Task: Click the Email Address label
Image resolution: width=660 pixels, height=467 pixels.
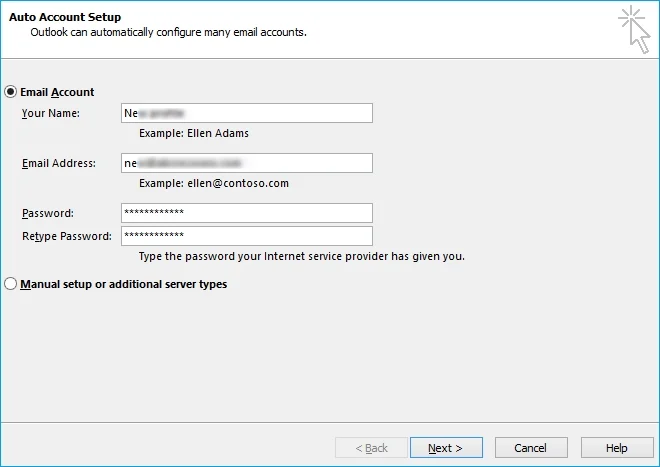Action: (x=59, y=163)
